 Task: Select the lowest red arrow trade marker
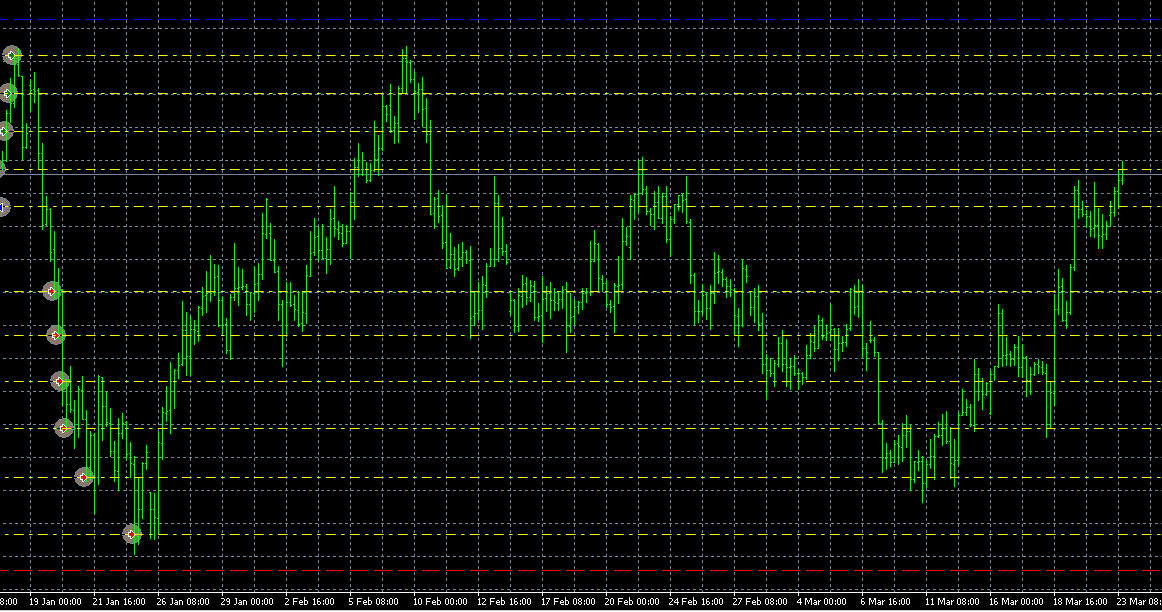point(132,534)
